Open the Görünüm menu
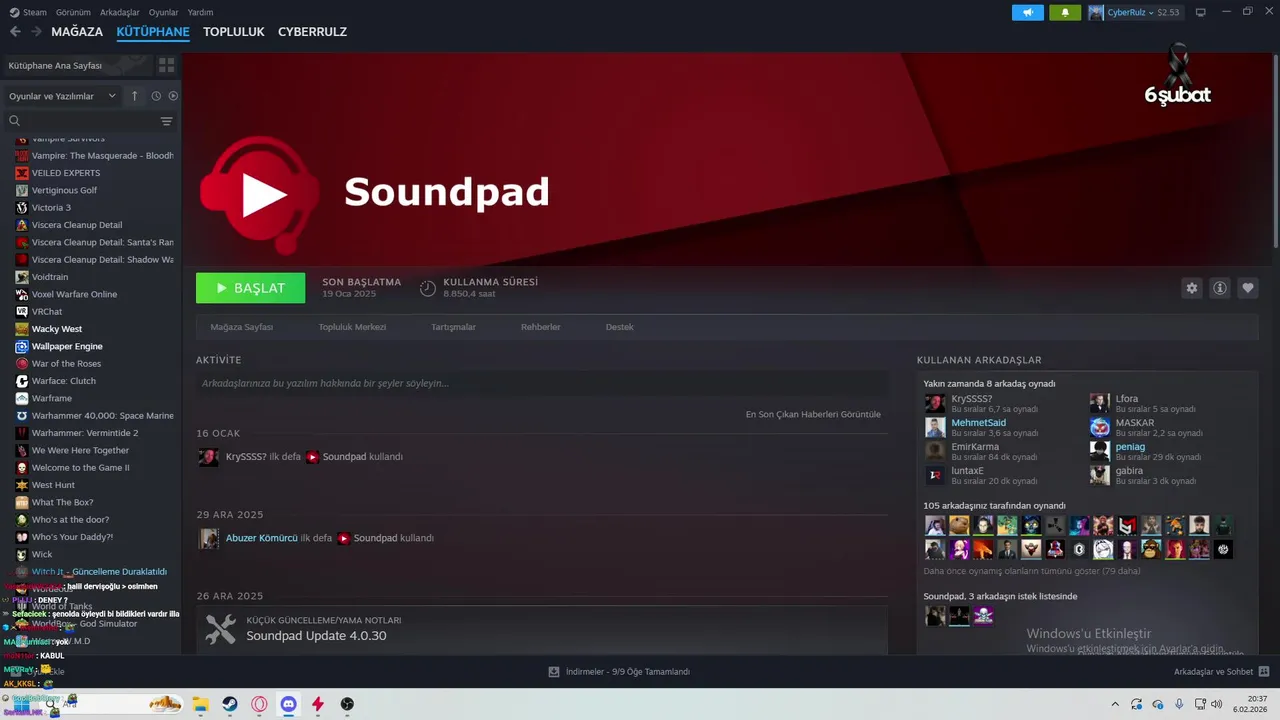 (x=73, y=12)
